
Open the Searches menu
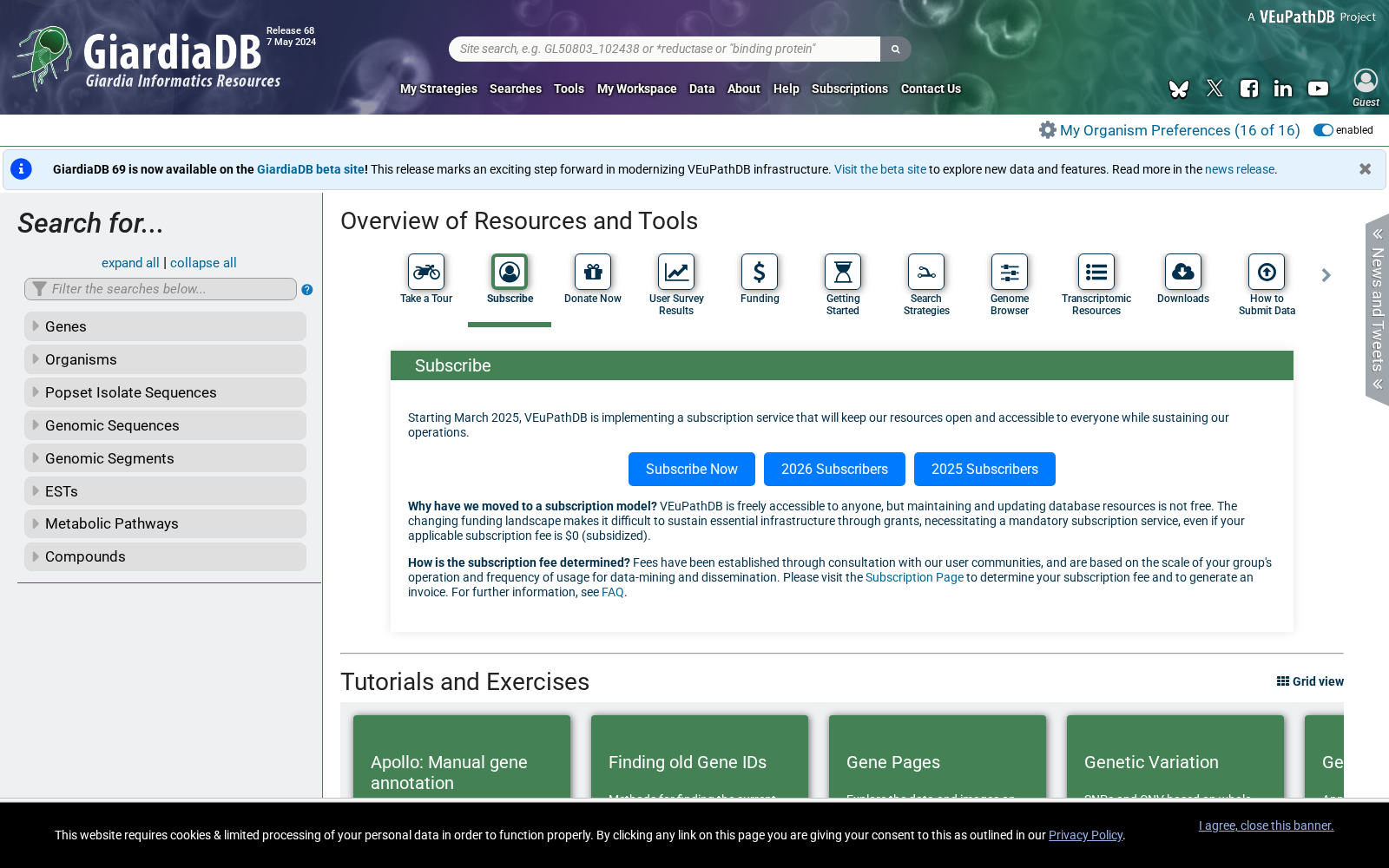(x=516, y=89)
